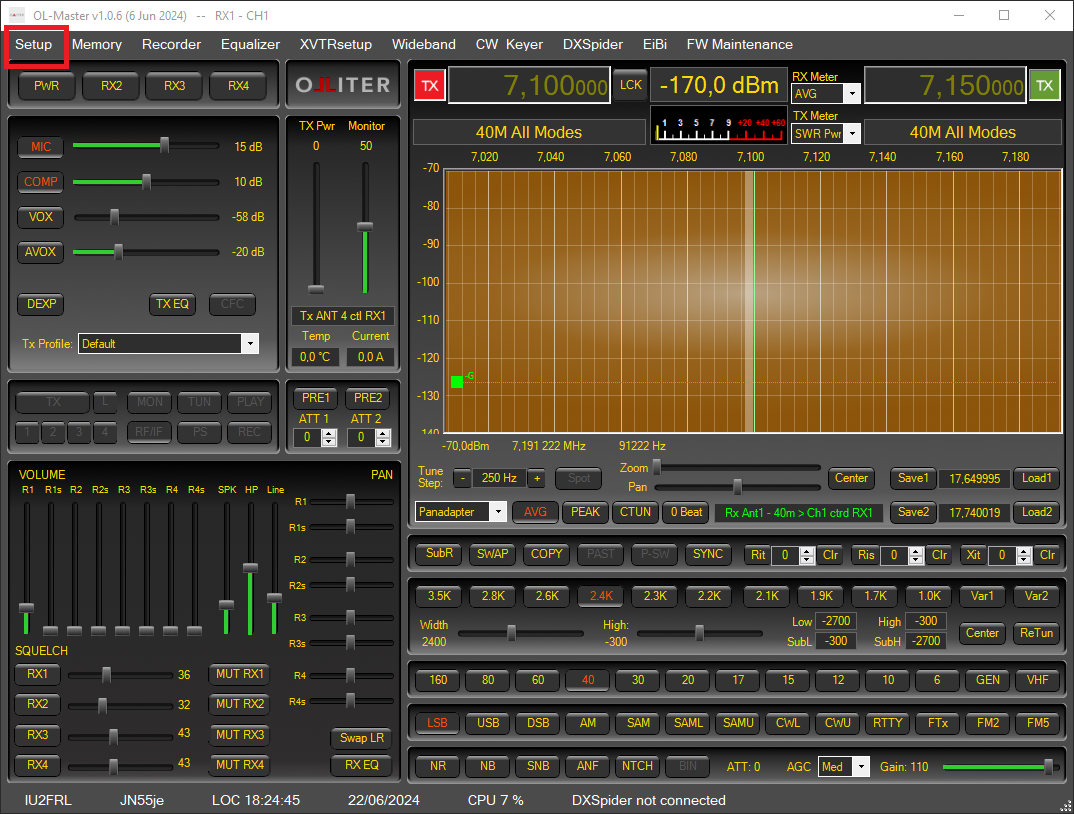Click the red TX indicator button

pyautogui.click(x=430, y=85)
